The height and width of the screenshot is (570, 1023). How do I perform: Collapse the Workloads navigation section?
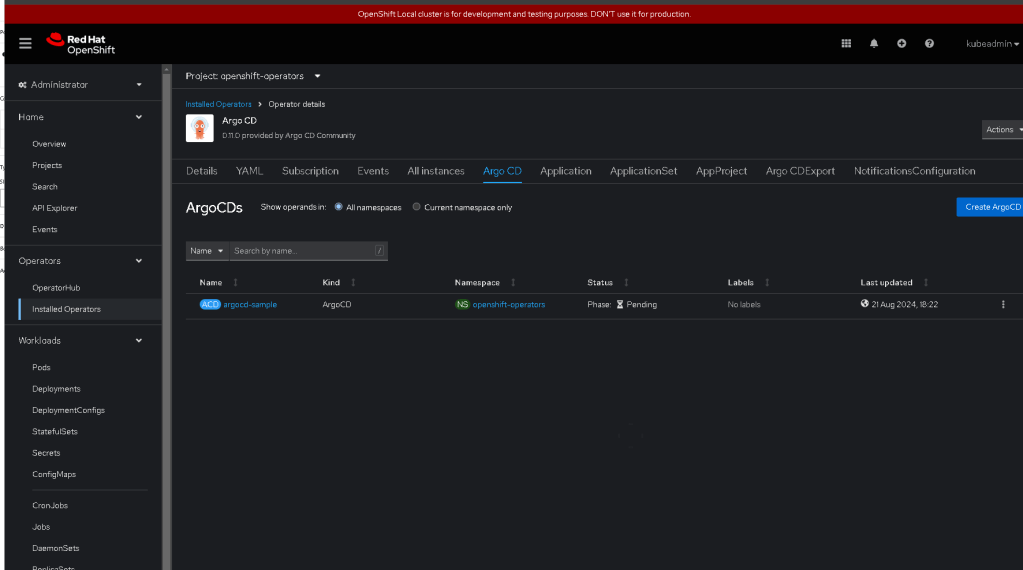click(80, 340)
